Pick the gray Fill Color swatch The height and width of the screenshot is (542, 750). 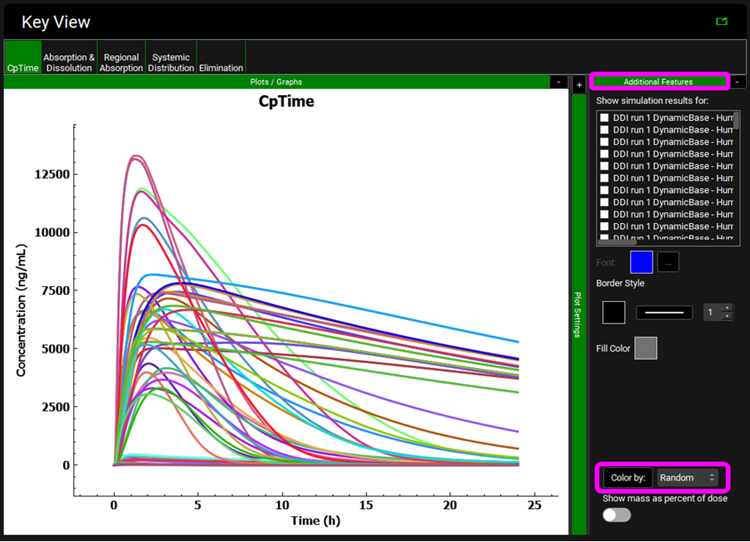646,348
